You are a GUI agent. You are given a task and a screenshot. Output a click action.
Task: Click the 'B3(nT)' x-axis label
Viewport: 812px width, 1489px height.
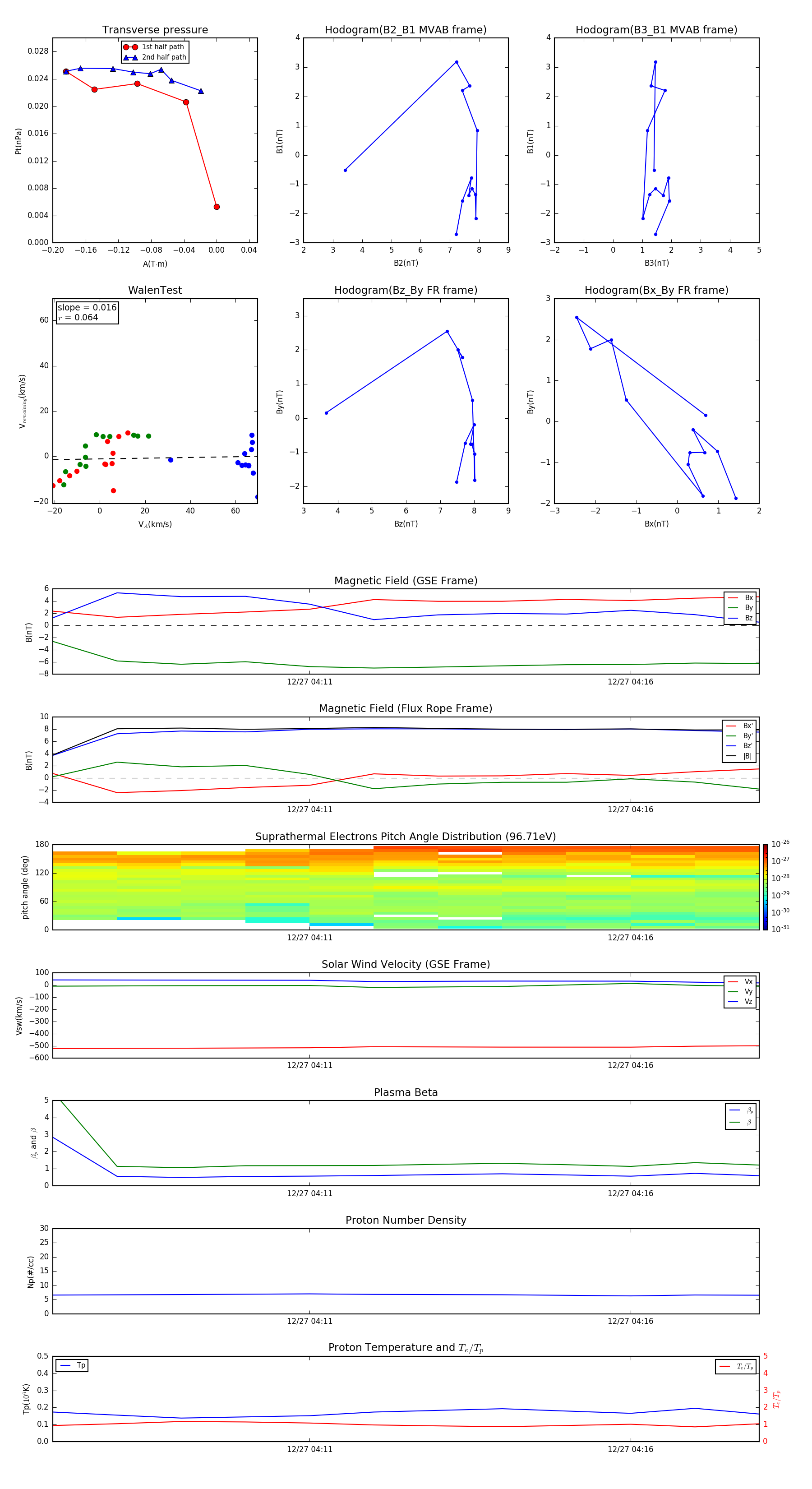(x=656, y=263)
